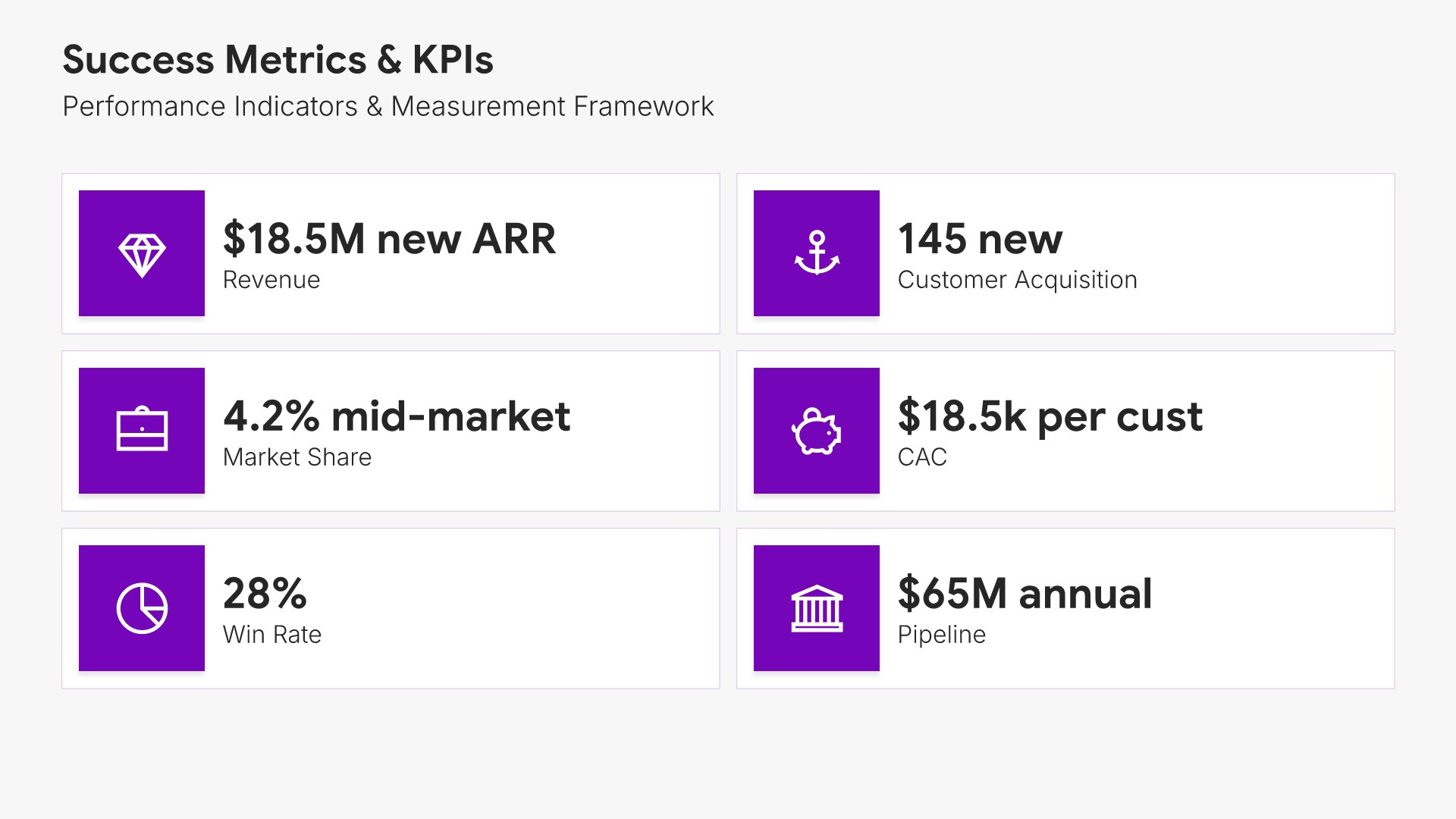Click the Revenue label
Screen dimensions: 1456x819
click(x=271, y=280)
